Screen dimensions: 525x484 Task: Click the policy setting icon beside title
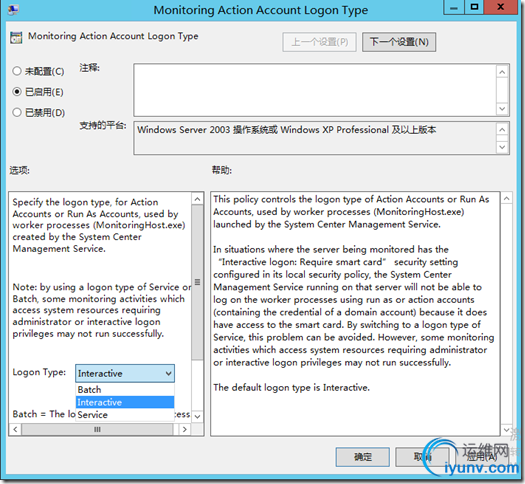coord(16,37)
